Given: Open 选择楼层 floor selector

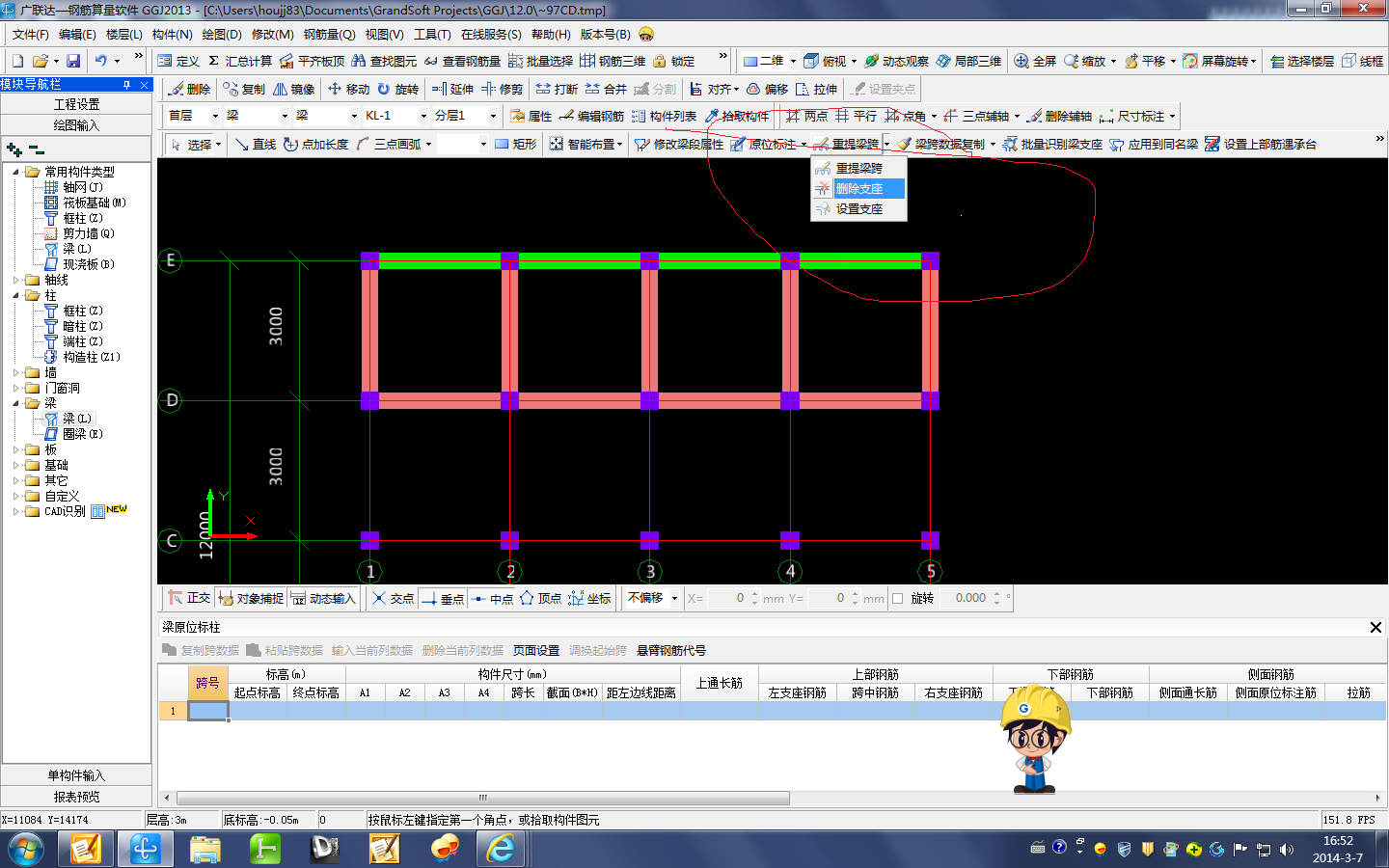Looking at the screenshot, I should point(1302,61).
